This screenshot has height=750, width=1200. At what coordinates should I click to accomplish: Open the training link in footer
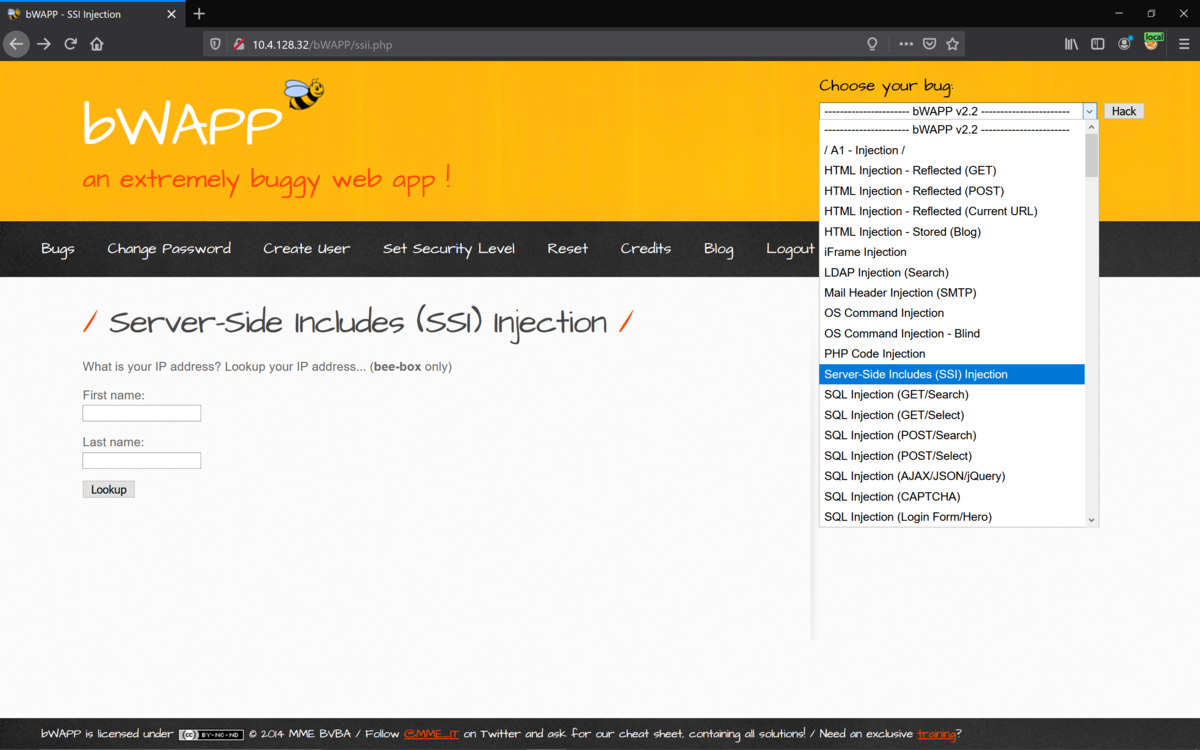[x=937, y=734]
